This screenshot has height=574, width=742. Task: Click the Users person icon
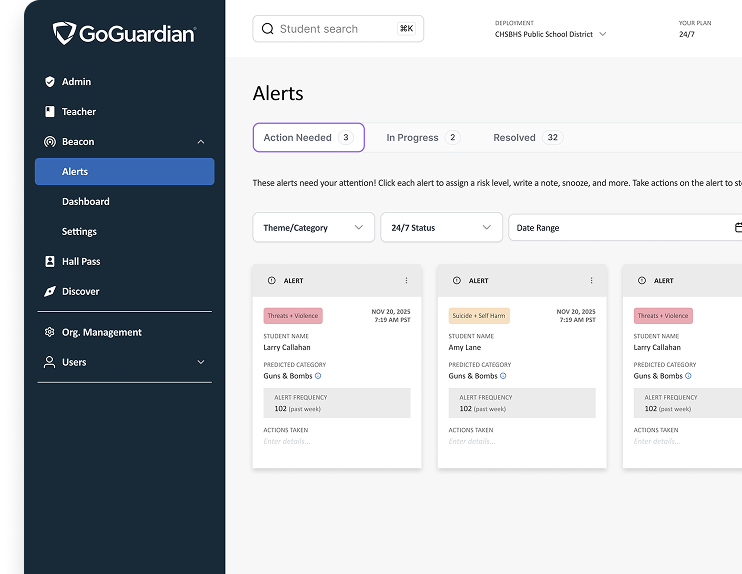(50, 362)
